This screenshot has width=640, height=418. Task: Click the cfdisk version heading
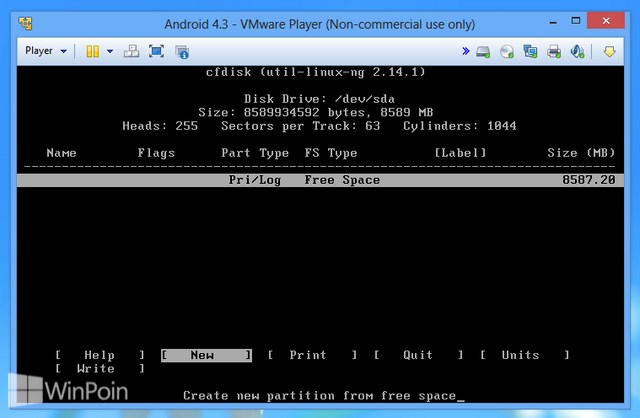point(316,72)
